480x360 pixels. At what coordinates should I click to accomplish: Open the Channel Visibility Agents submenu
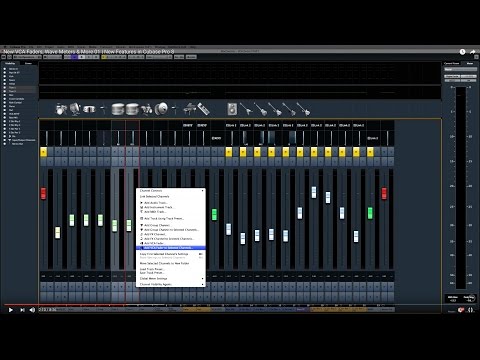pyautogui.click(x=171, y=284)
